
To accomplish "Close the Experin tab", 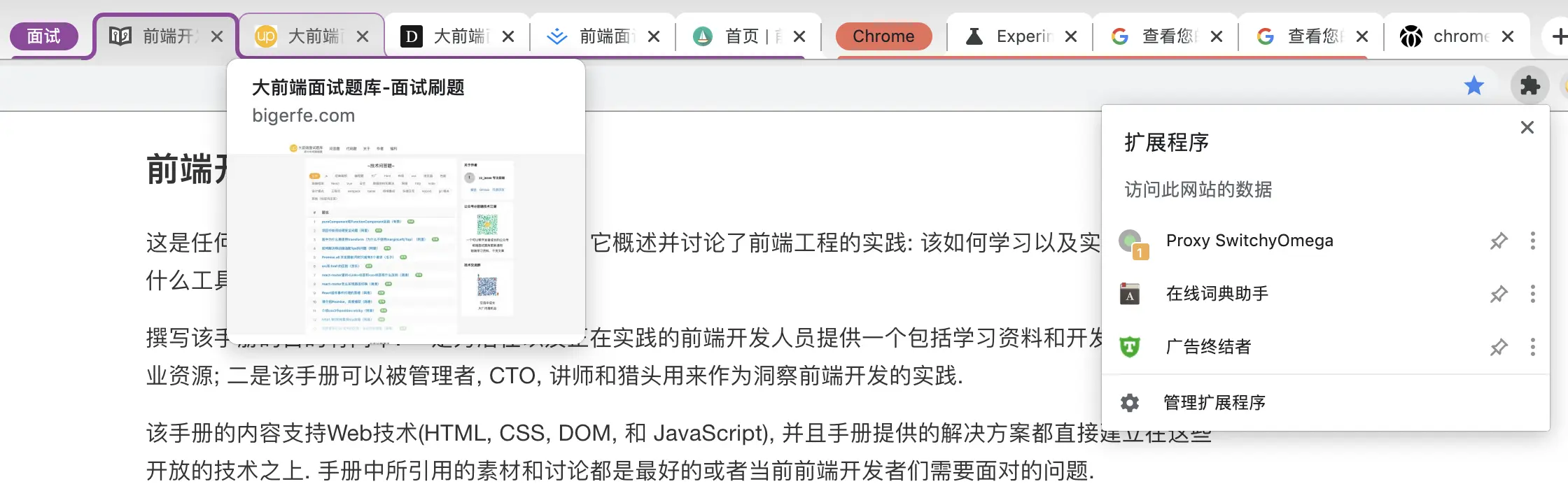I will tap(1071, 36).
